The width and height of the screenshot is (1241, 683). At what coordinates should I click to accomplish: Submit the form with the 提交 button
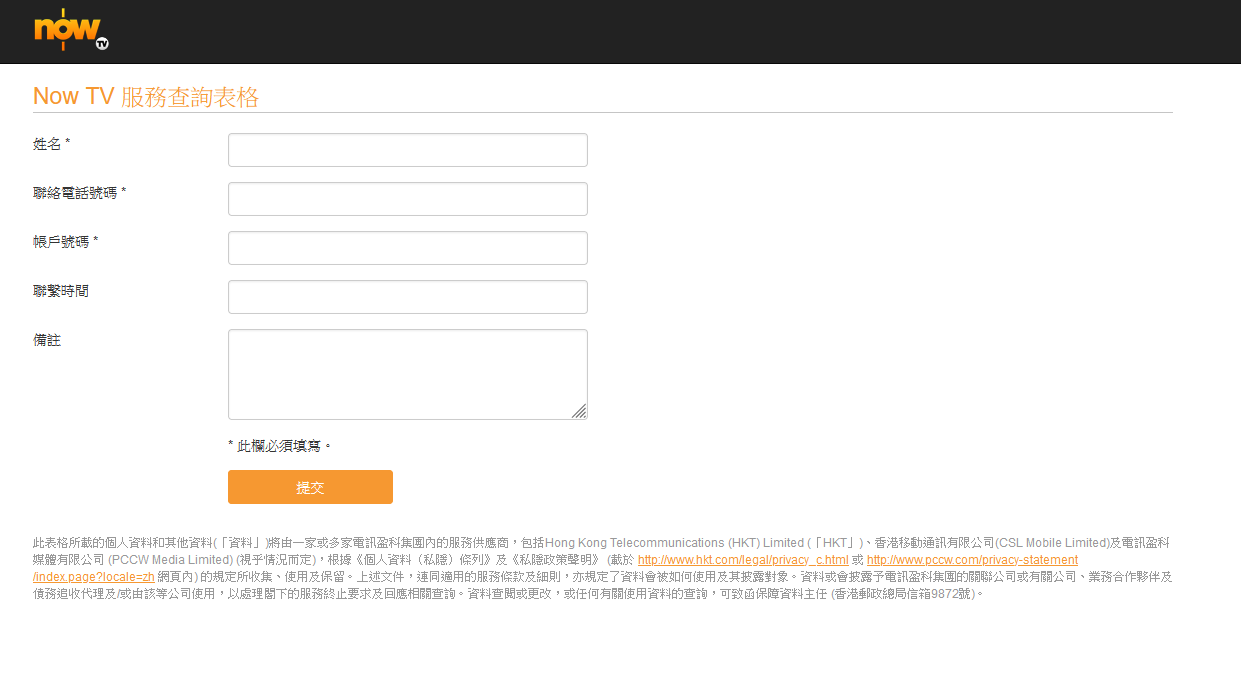click(x=310, y=487)
